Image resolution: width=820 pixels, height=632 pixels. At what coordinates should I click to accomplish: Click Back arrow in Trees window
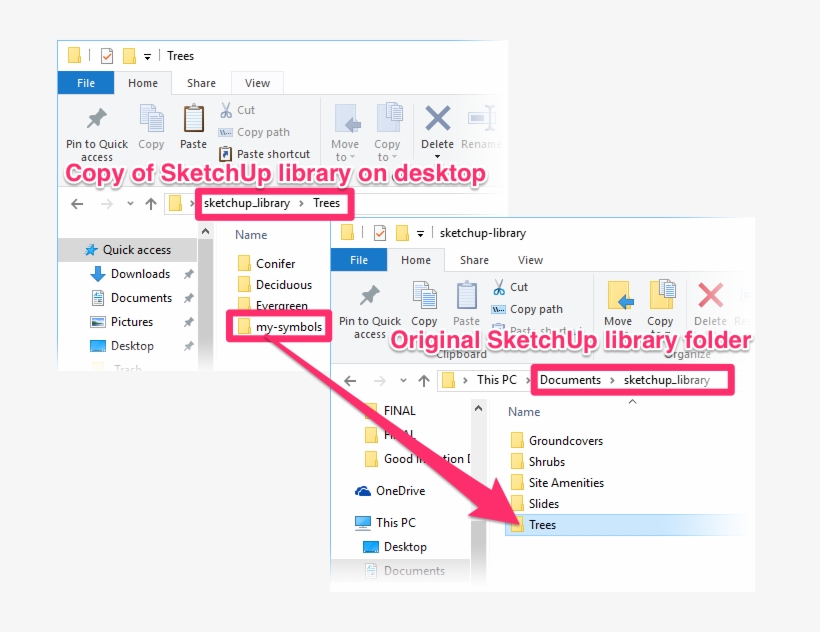tap(77, 204)
